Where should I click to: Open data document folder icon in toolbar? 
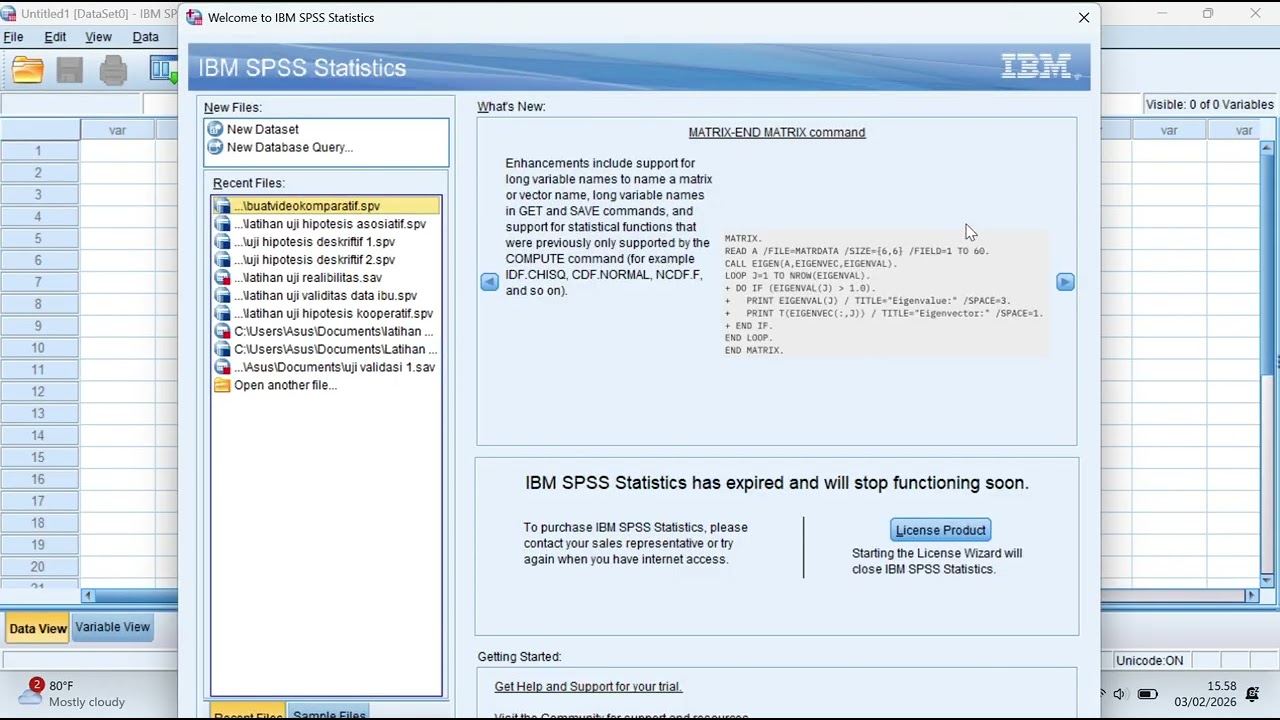click(28, 69)
